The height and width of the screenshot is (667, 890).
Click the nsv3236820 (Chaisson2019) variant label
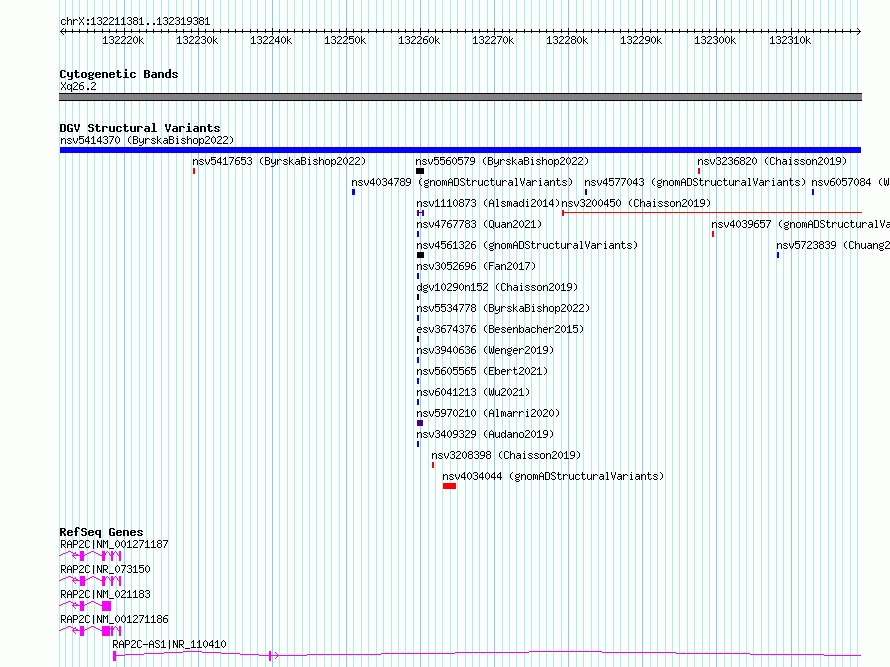[x=772, y=161]
